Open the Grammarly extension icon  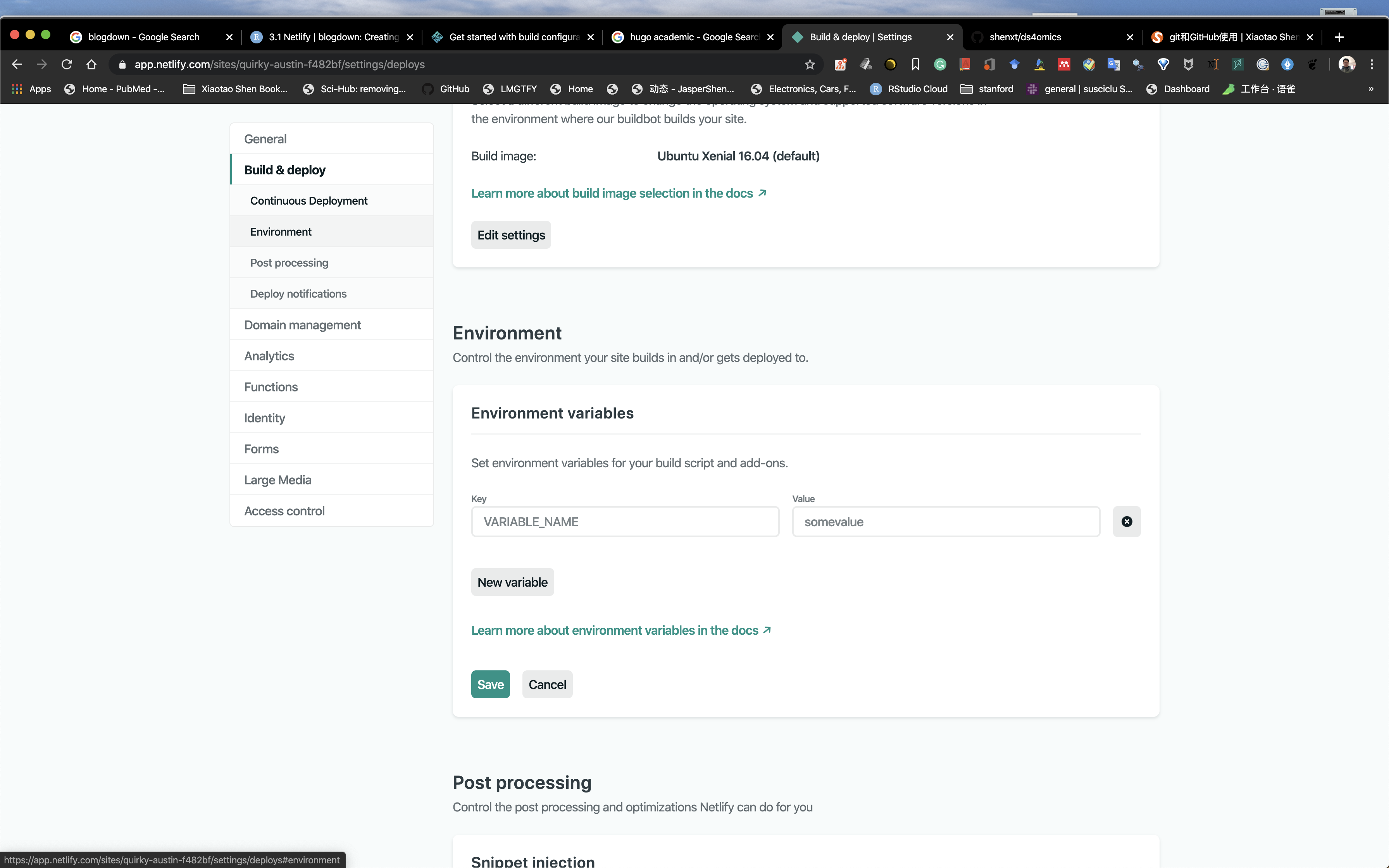[x=939, y=64]
